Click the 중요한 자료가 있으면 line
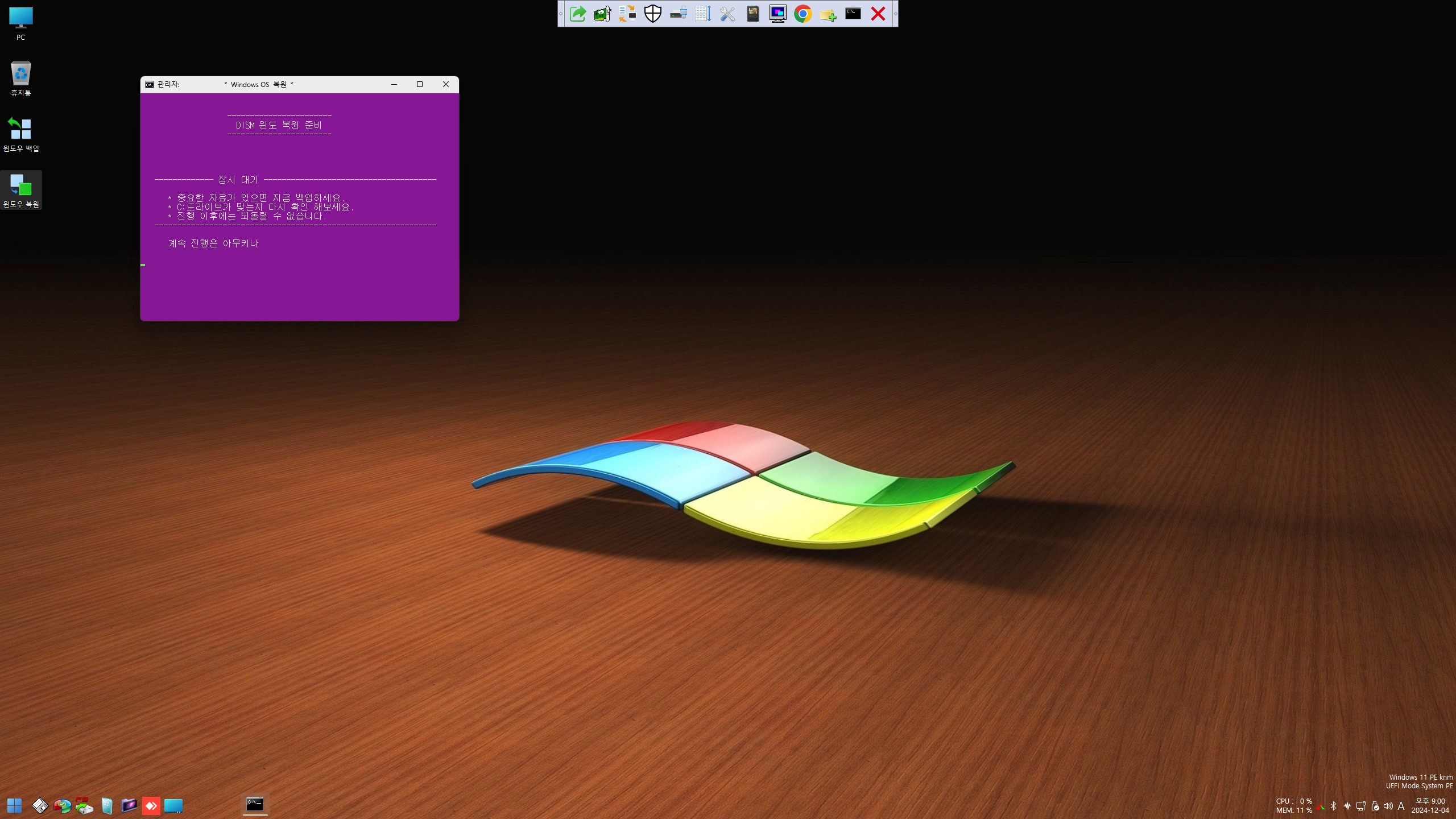The image size is (1456, 819). click(257, 198)
